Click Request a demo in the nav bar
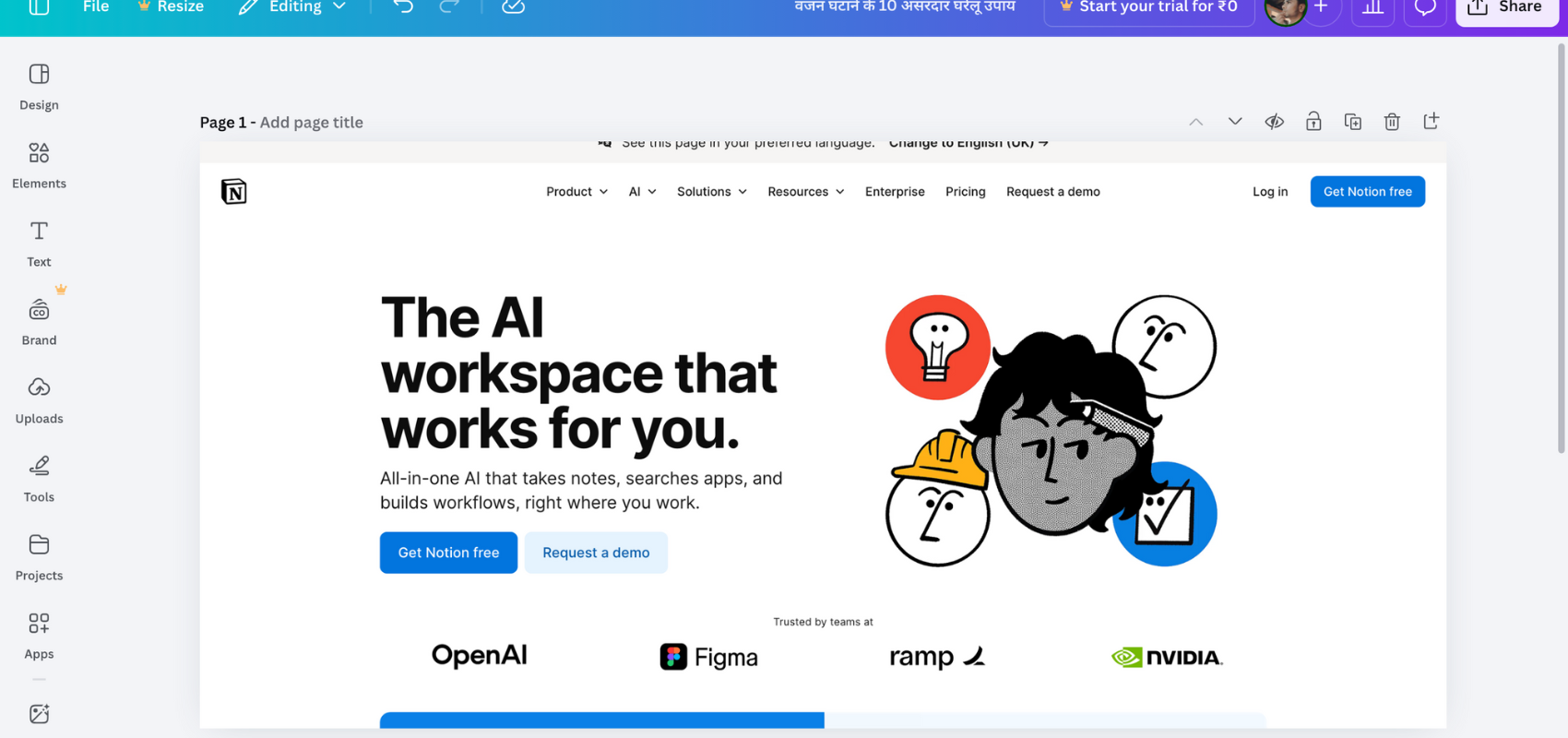Image resolution: width=1568 pixels, height=738 pixels. tap(1053, 192)
